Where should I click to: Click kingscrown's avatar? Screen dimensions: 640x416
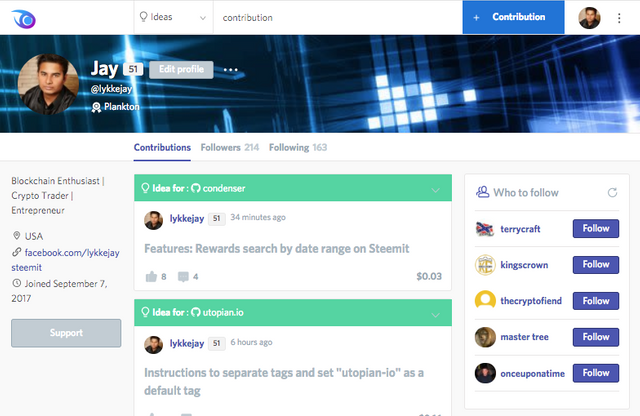point(485,265)
